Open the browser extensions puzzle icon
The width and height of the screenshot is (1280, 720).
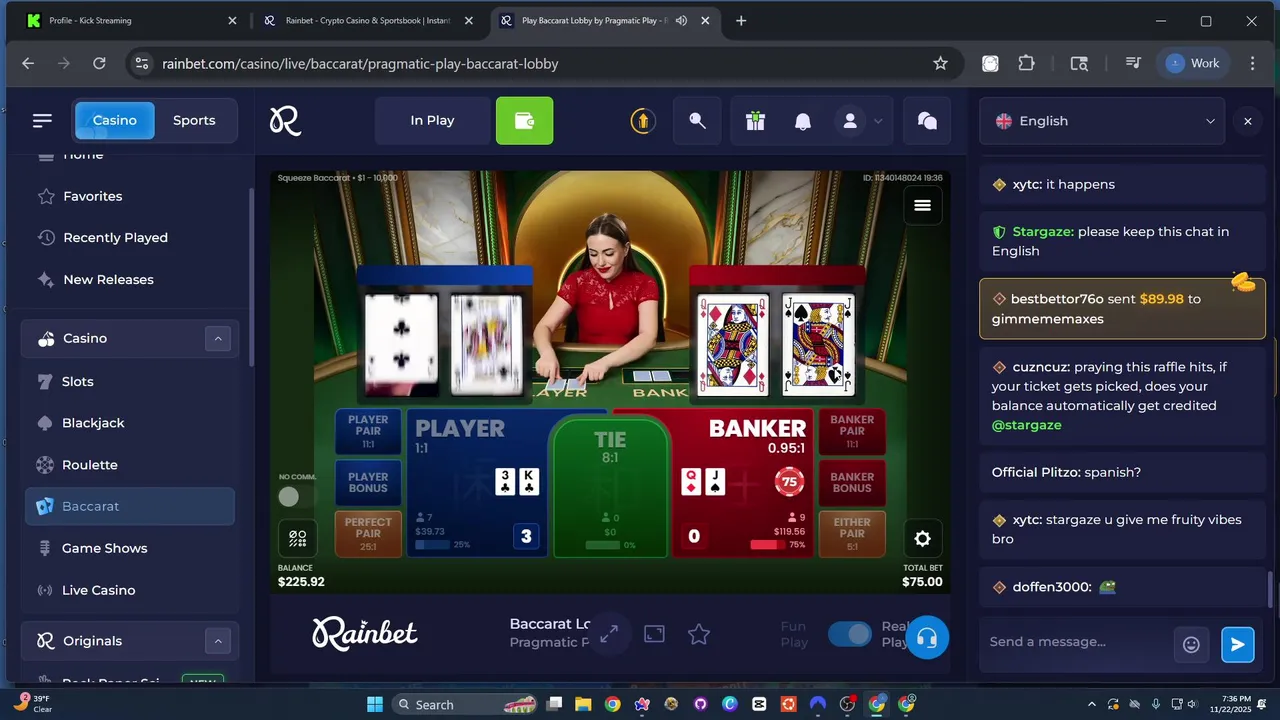click(1026, 63)
